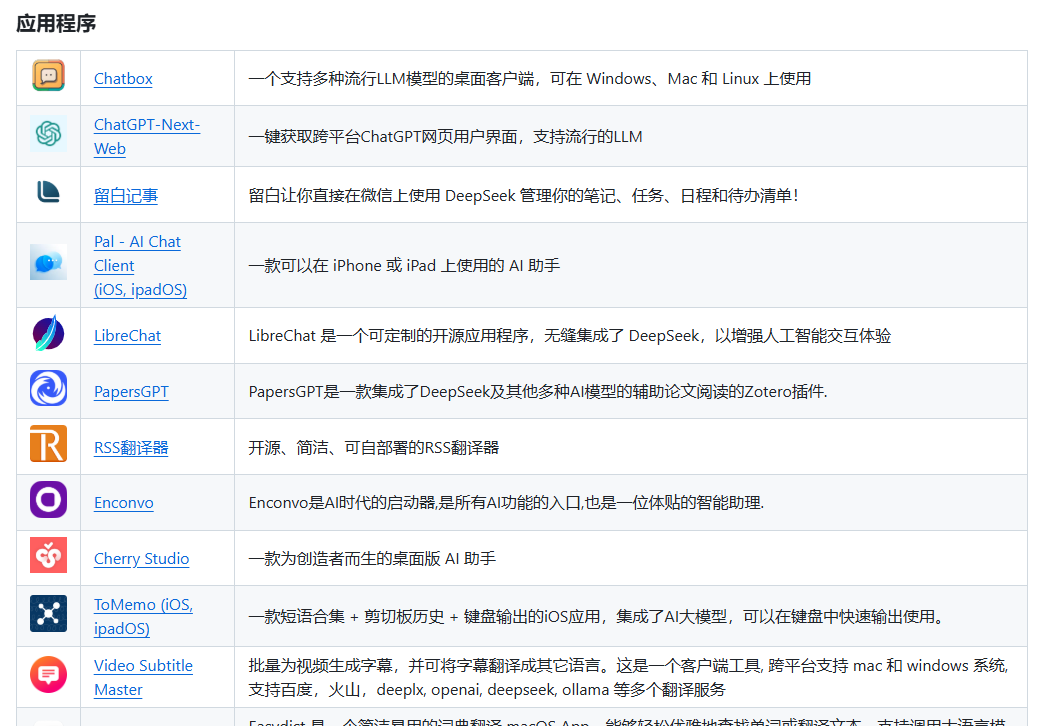
Task: Open the LibreChat link
Action: pyautogui.click(x=127, y=335)
